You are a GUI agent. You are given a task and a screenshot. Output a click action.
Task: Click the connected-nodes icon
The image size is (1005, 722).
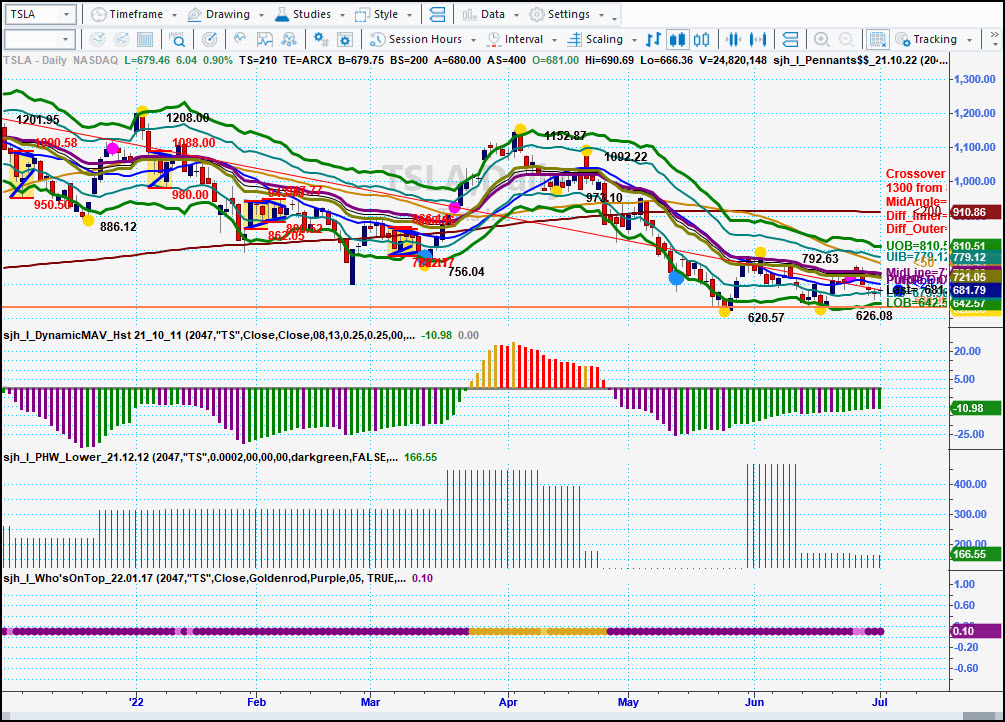pos(289,40)
